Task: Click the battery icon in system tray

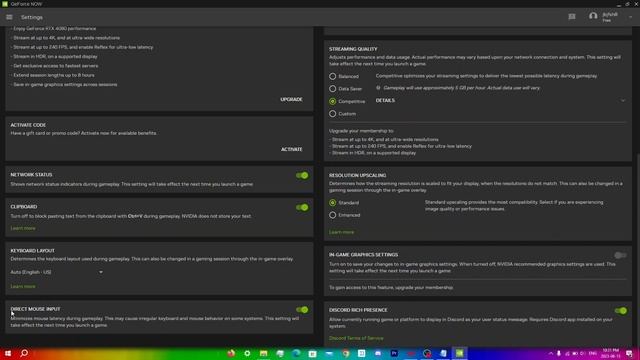Action: tap(575, 353)
